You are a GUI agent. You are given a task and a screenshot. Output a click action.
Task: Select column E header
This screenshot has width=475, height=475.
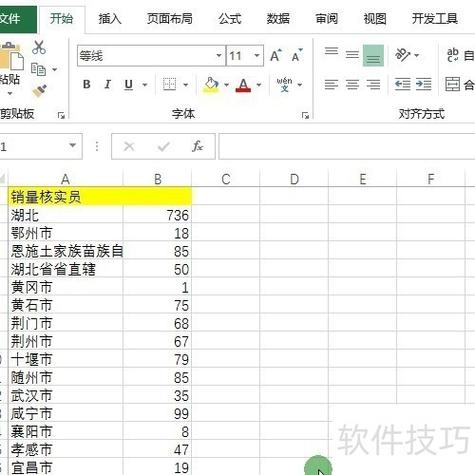[363, 179]
